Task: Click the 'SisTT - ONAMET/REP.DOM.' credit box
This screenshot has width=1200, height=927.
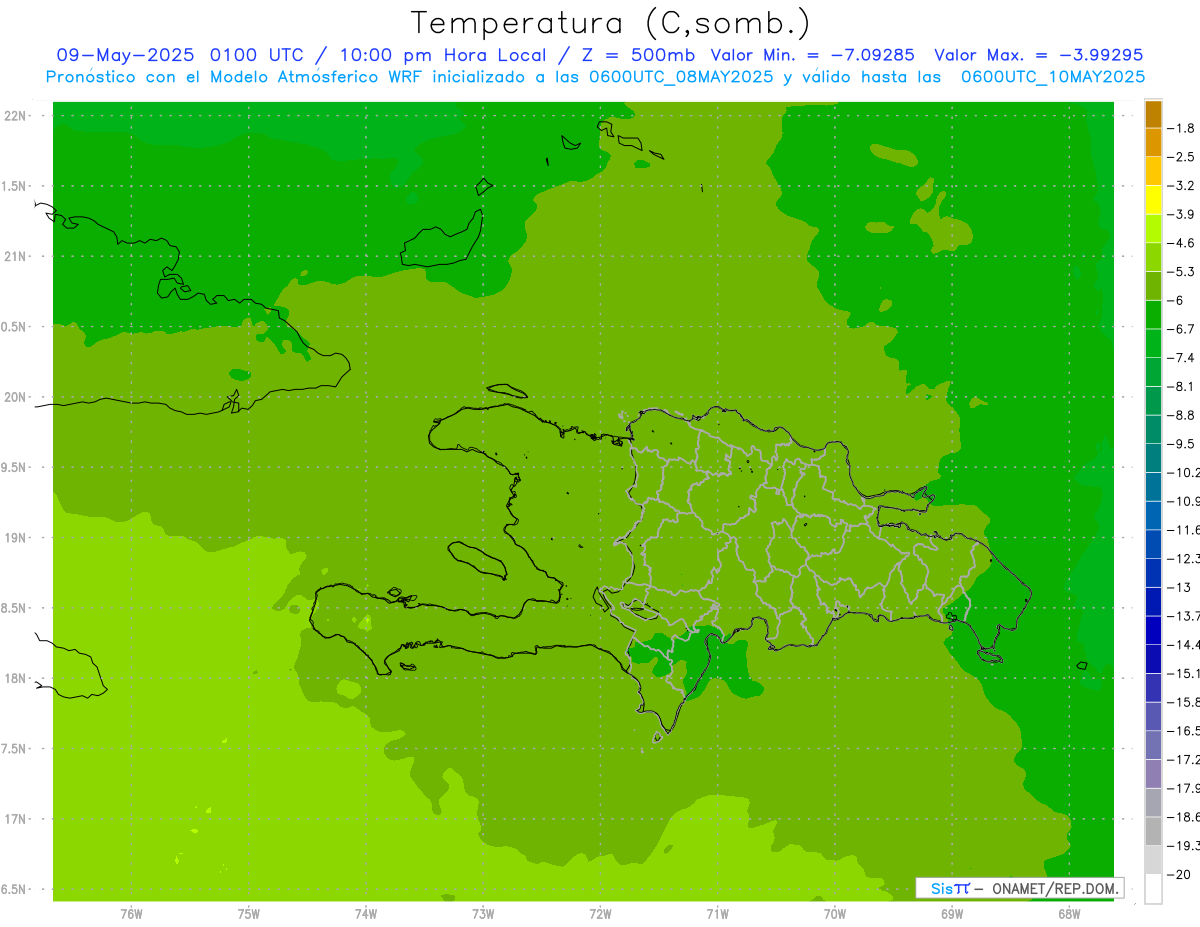Action: pos(1019,888)
